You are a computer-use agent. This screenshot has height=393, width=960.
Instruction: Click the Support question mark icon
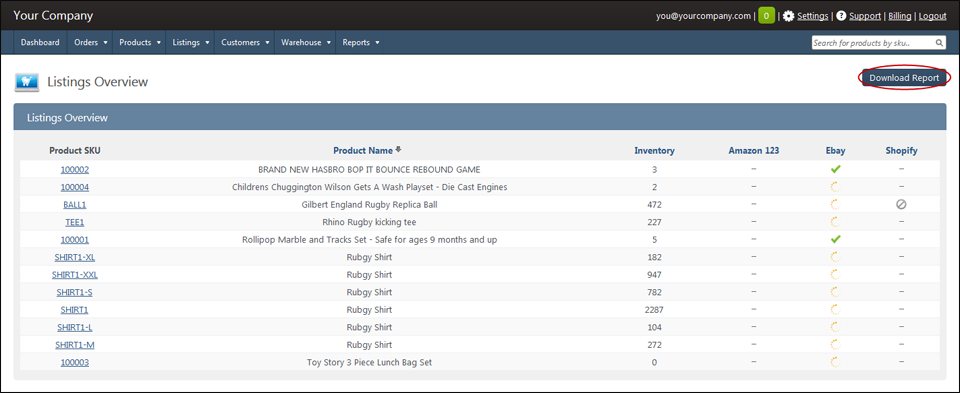[841, 16]
